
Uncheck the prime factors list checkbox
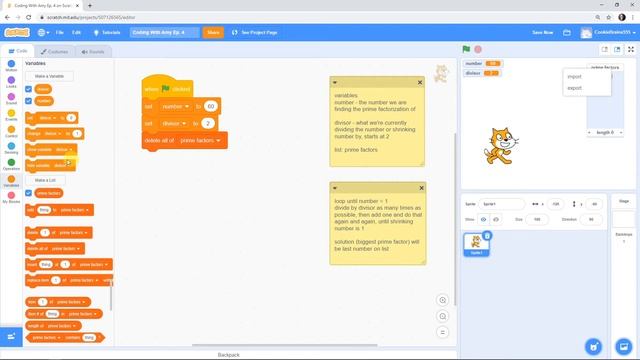click(29, 193)
